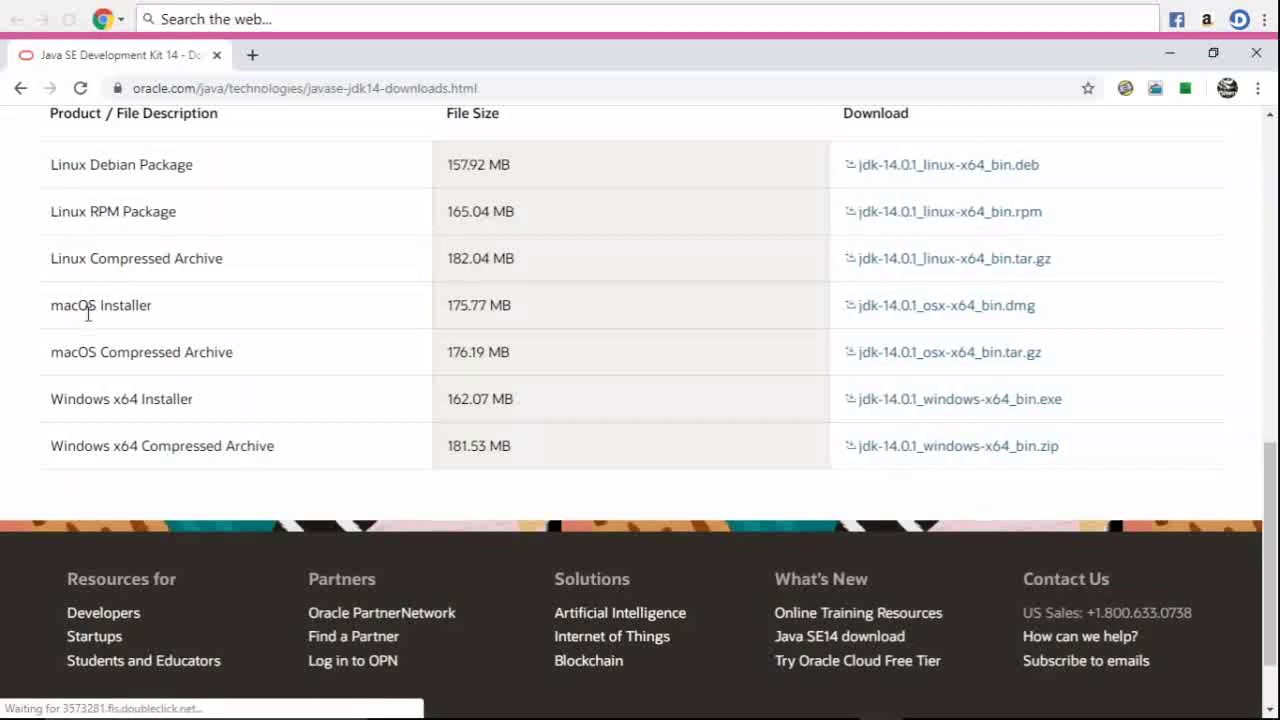1280x720 pixels.
Task: Open the Internet of Things link
Action: coord(612,637)
